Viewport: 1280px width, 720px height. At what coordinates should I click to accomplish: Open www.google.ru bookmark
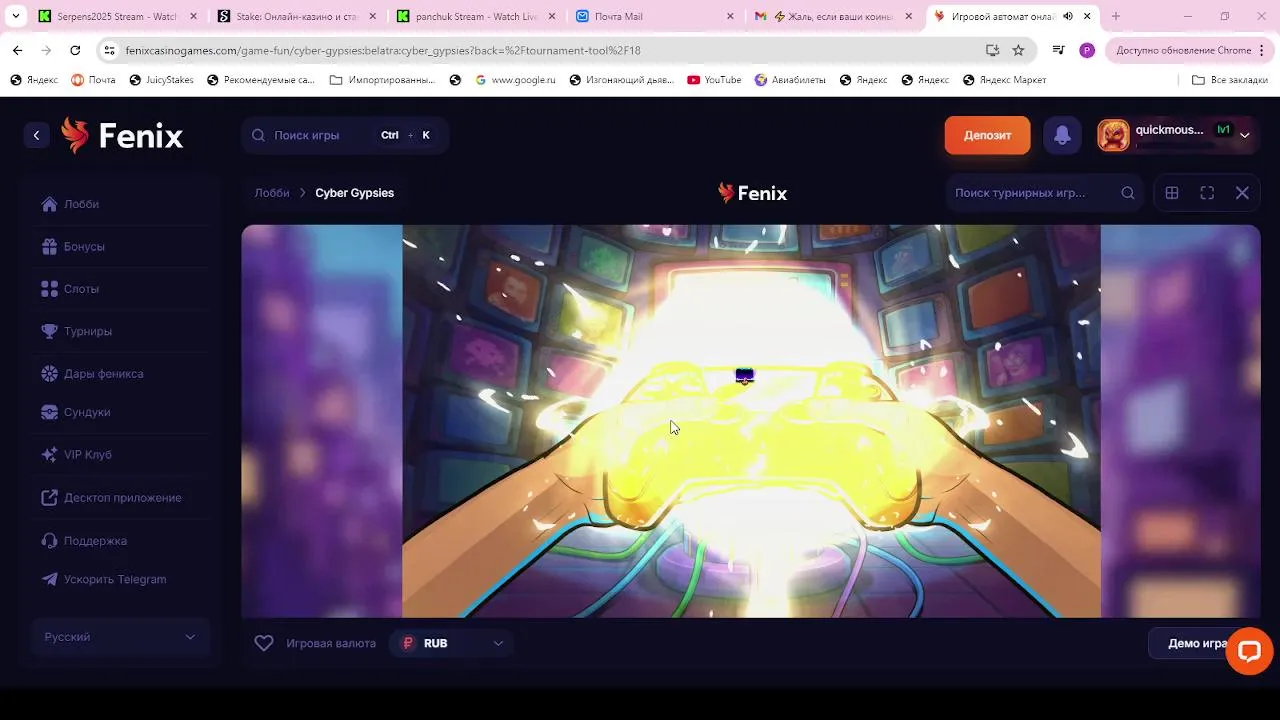coord(514,80)
